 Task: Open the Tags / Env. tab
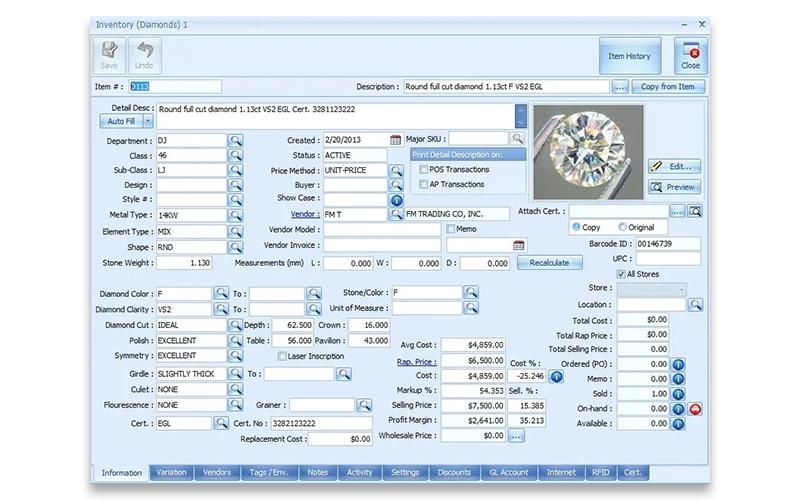click(269, 472)
